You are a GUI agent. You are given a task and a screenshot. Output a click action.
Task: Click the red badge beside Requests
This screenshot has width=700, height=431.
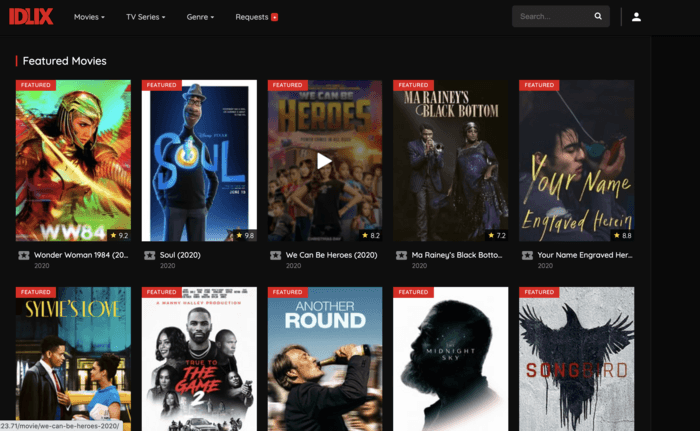pos(275,17)
